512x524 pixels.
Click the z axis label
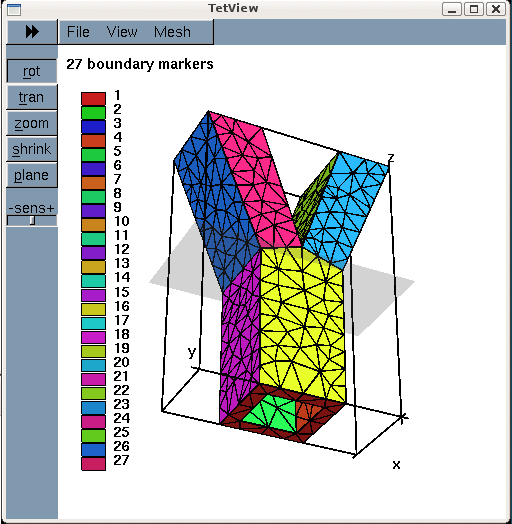click(391, 157)
